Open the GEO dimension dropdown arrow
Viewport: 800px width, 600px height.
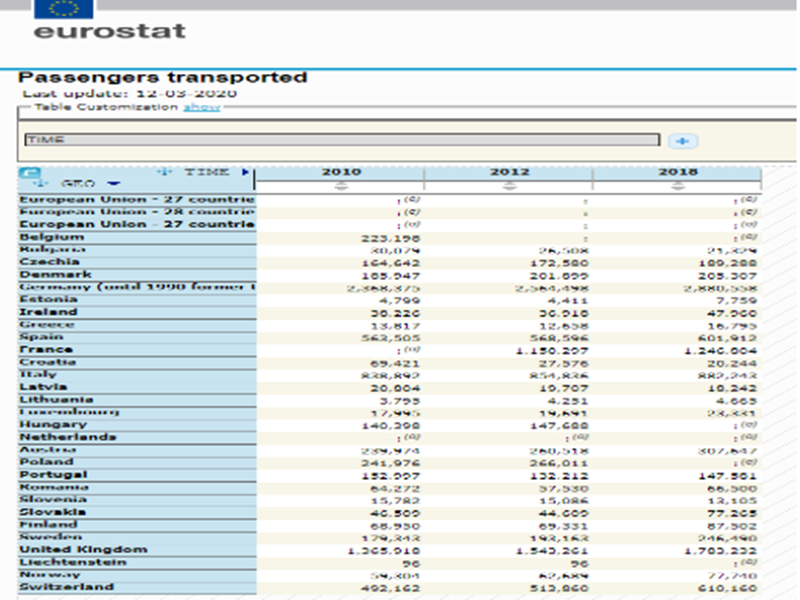pos(113,184)
